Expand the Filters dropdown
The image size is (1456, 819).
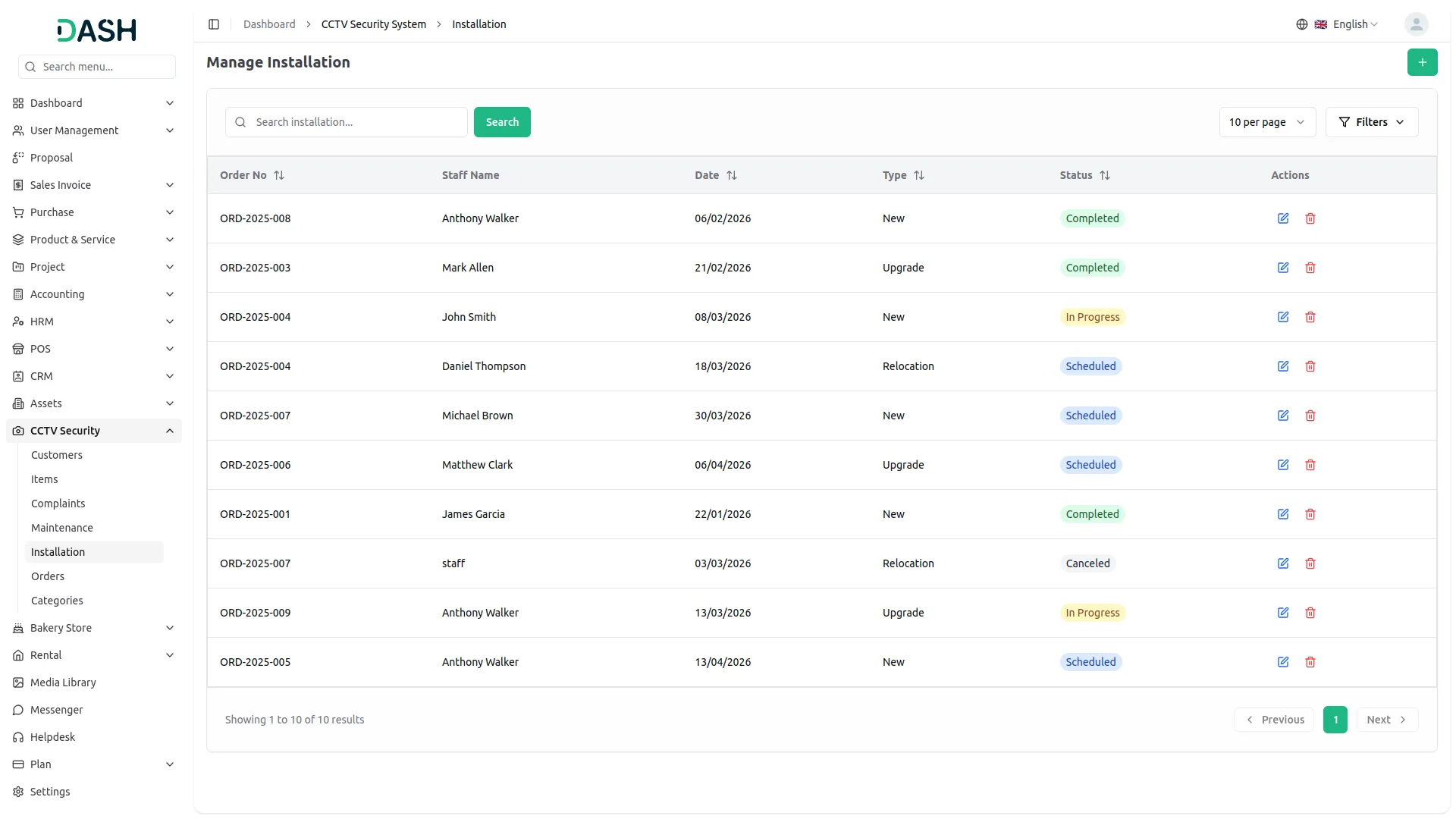1371,122
